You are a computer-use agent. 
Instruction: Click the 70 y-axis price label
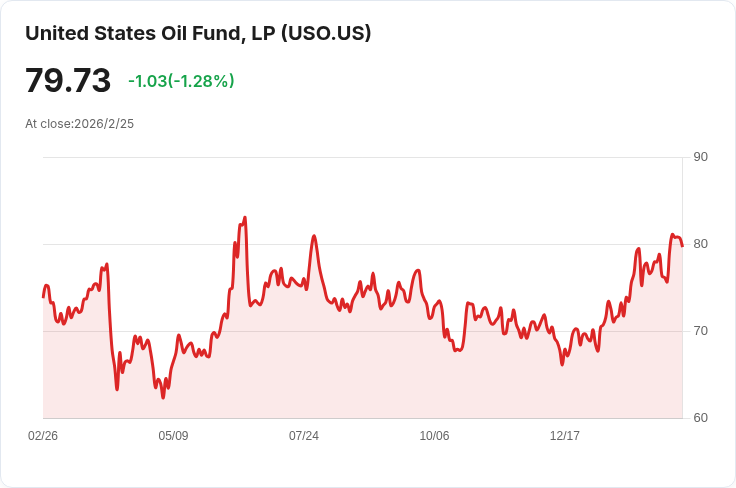click(700, 331)
